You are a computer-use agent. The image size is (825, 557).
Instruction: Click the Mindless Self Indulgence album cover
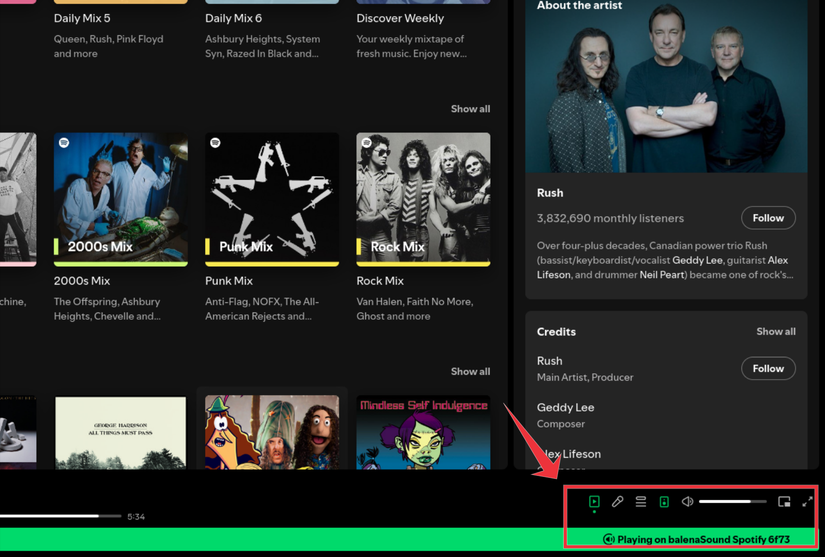[423, 432]
